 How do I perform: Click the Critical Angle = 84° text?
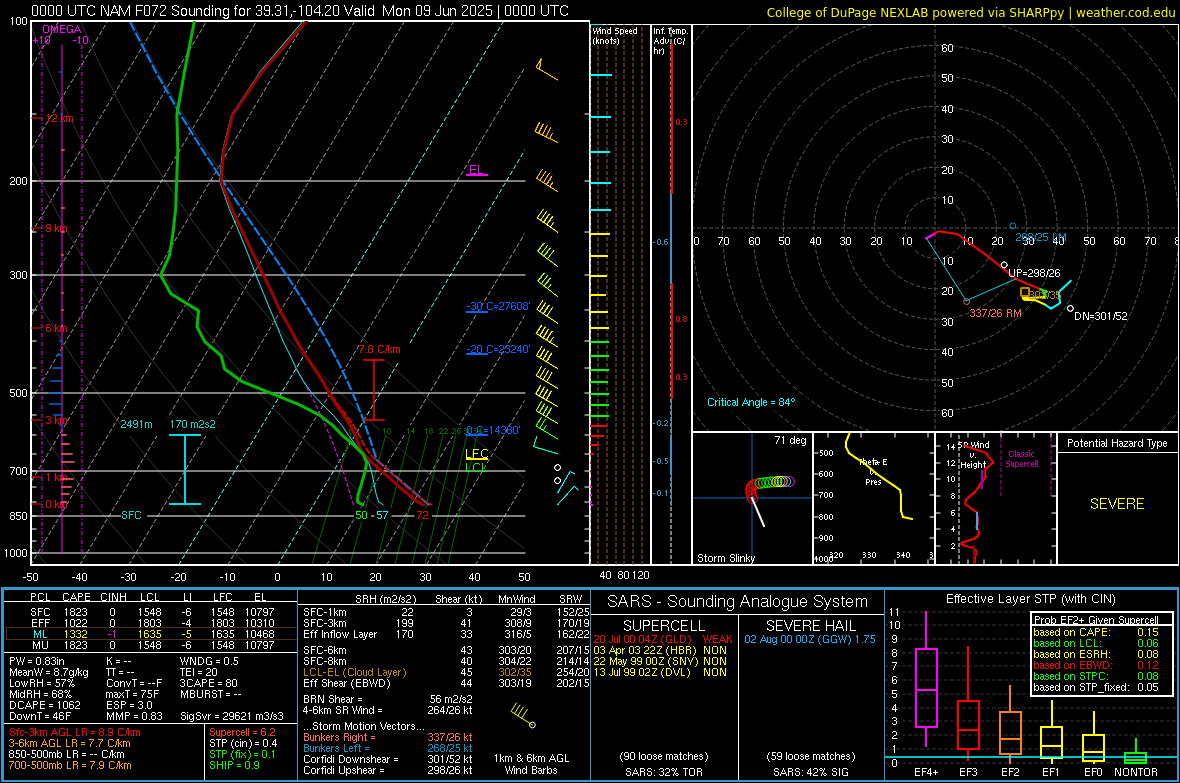tap(751, 402)
